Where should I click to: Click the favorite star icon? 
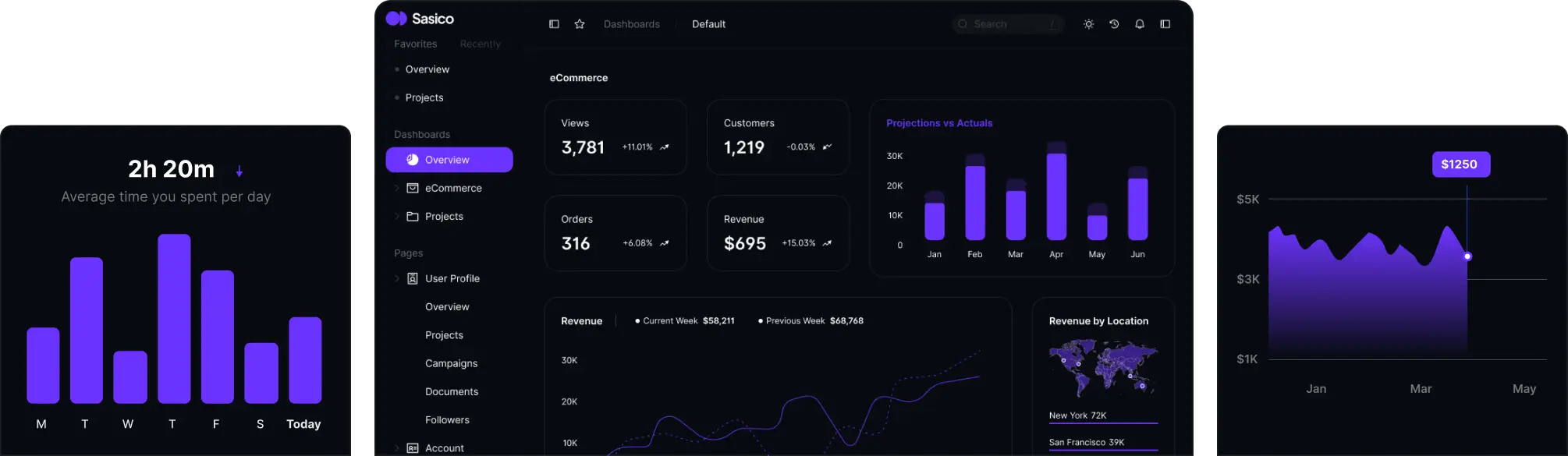580,24
